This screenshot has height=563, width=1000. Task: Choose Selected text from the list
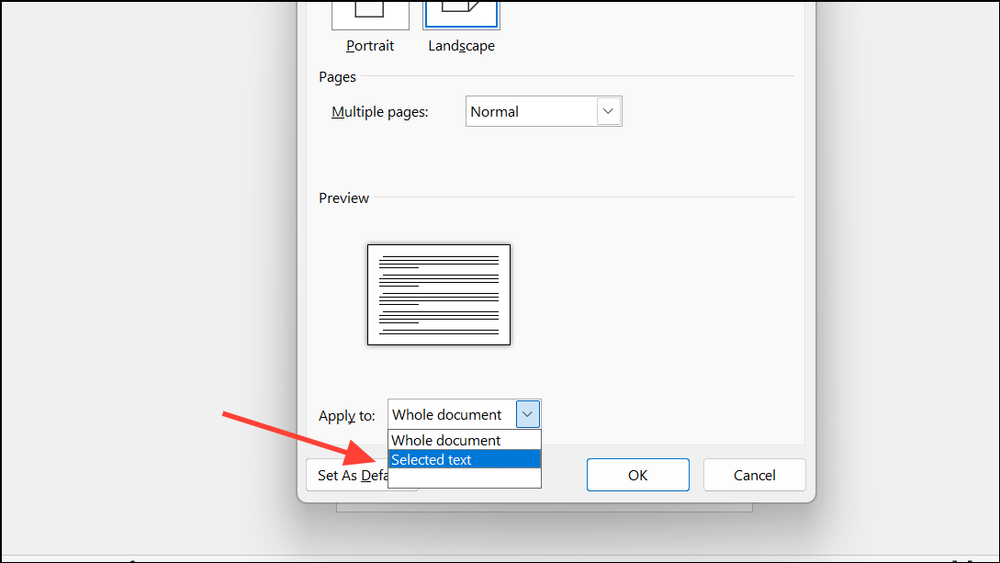(464, 460)
